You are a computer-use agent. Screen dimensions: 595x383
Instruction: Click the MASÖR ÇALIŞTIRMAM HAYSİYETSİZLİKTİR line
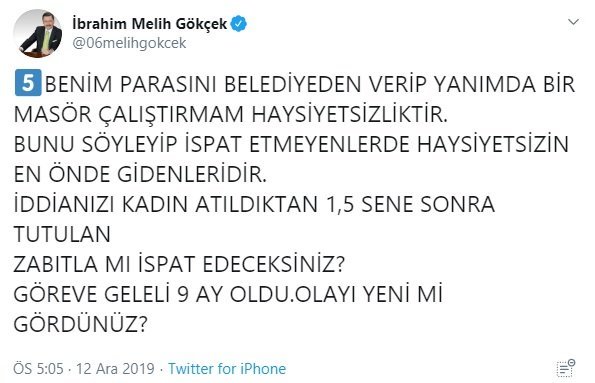[230, 114]
